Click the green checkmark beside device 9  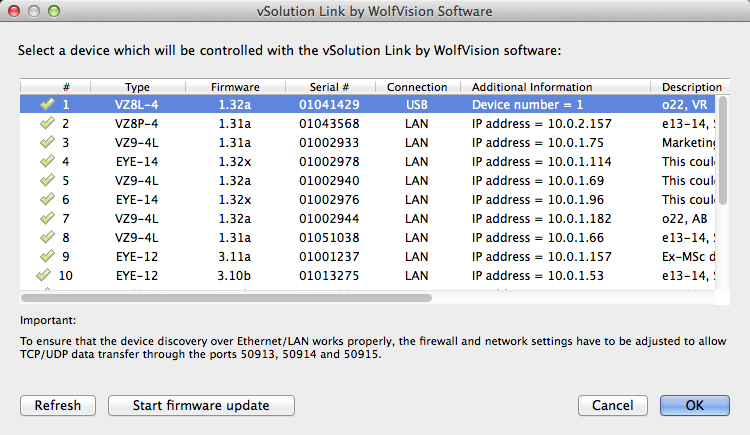[47, 256]
